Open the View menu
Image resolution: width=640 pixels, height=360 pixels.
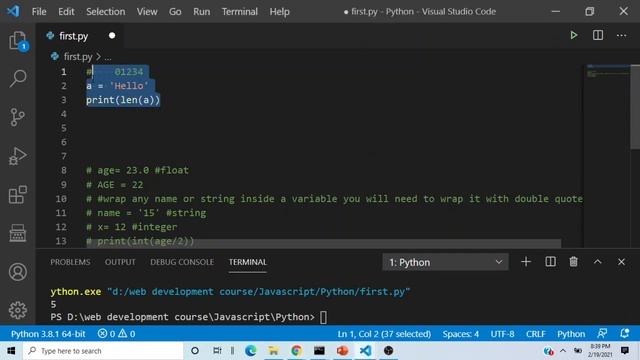click(147, 11)
